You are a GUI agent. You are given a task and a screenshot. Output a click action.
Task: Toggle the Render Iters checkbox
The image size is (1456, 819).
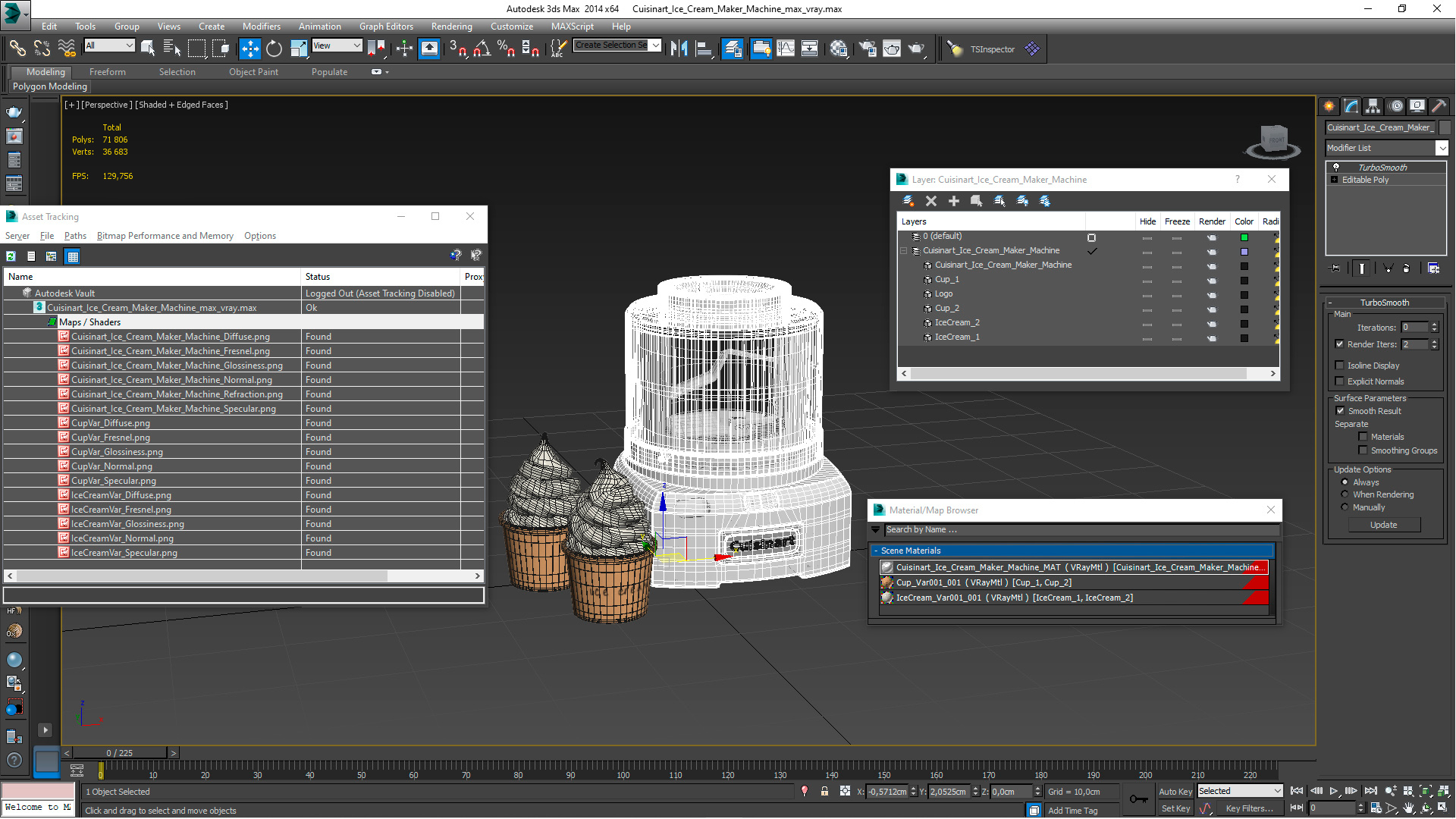(1340, 344)
